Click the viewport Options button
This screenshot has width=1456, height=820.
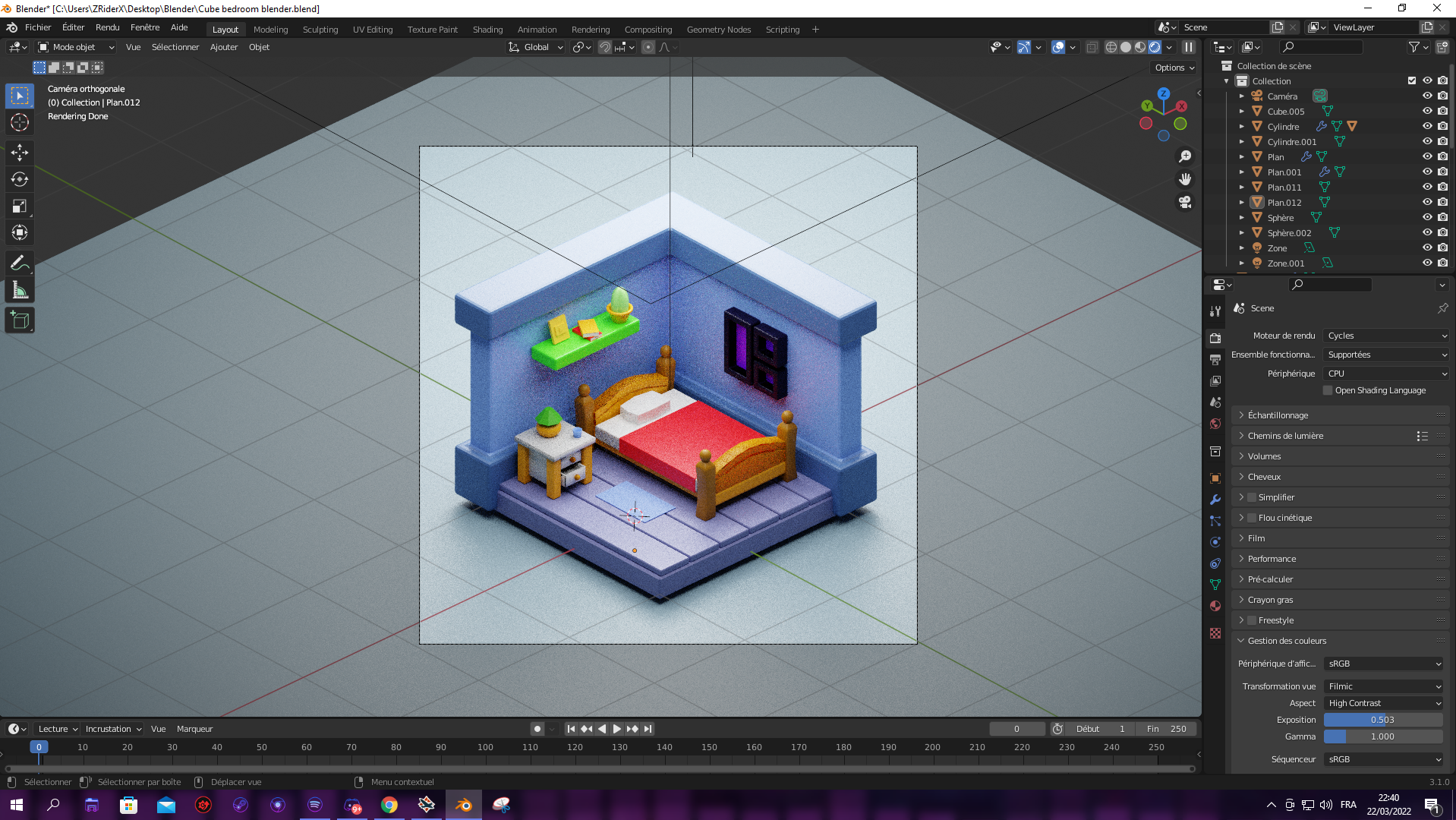click(1174, 68)
